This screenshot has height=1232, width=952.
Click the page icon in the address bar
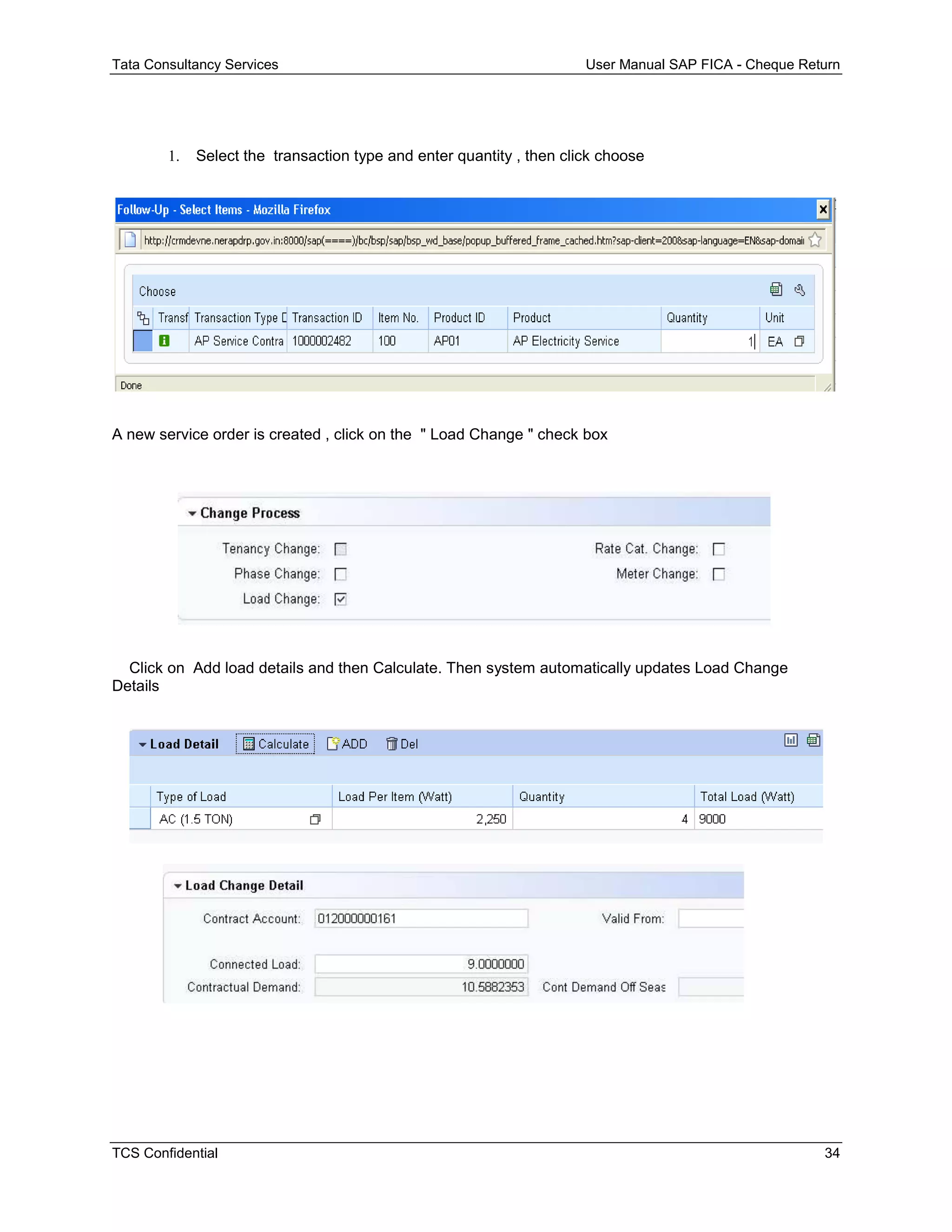(130, 240)
